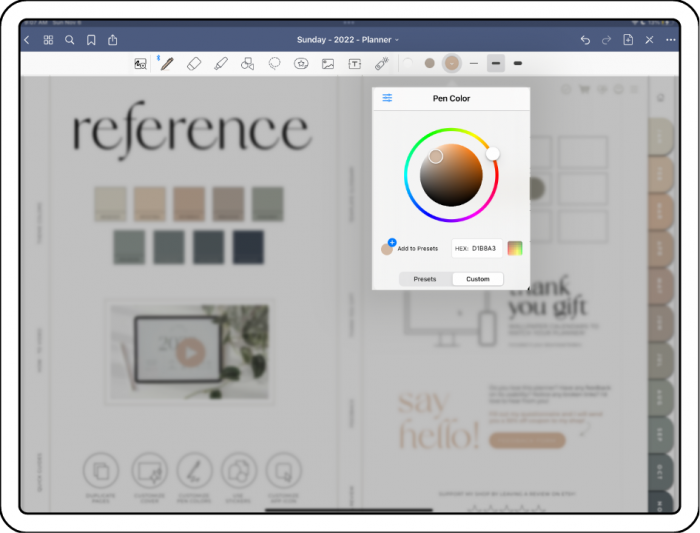Open the slider settings icon in Pen Color
The image size is (700, 533).
click(387, 98)
